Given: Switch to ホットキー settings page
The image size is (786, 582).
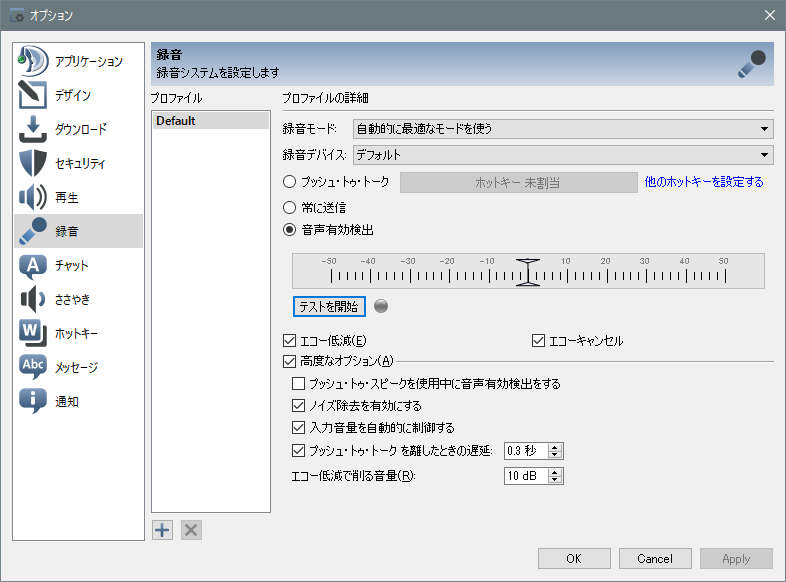Looking at the screenshot, I should pyautogui.click(x=76, y=333).
